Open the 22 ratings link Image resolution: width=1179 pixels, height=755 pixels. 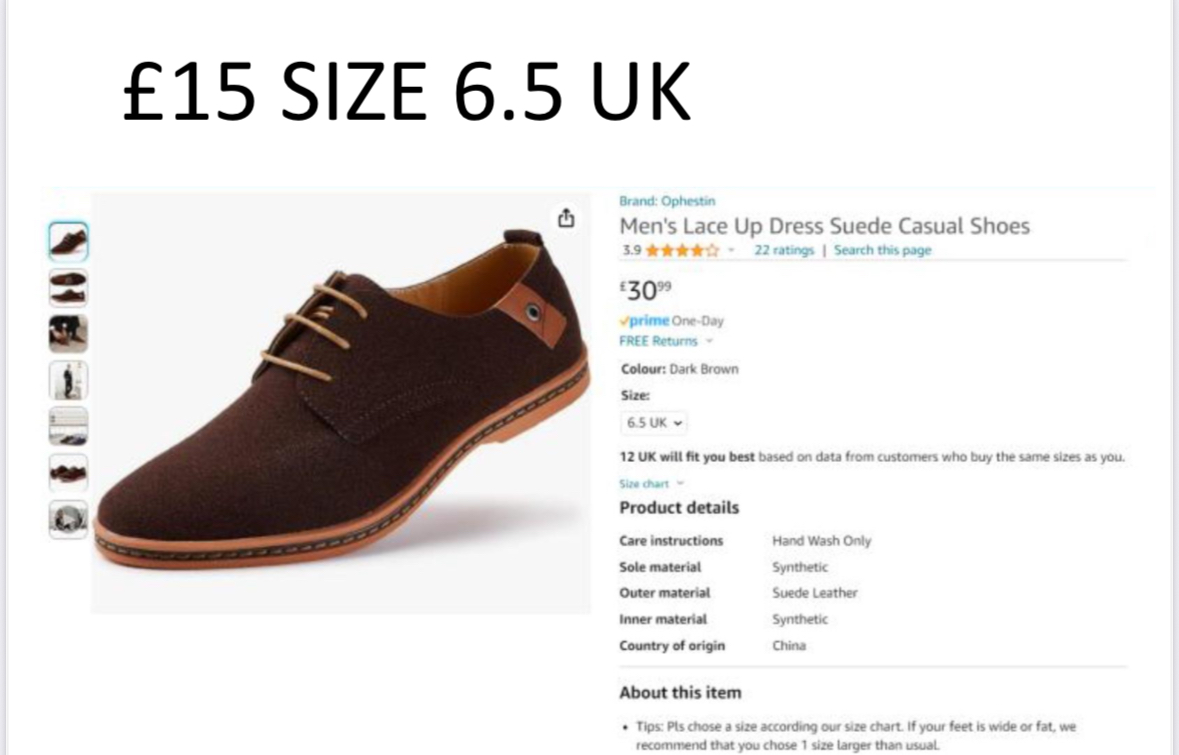pyautogui.click(x=784, y=251)
